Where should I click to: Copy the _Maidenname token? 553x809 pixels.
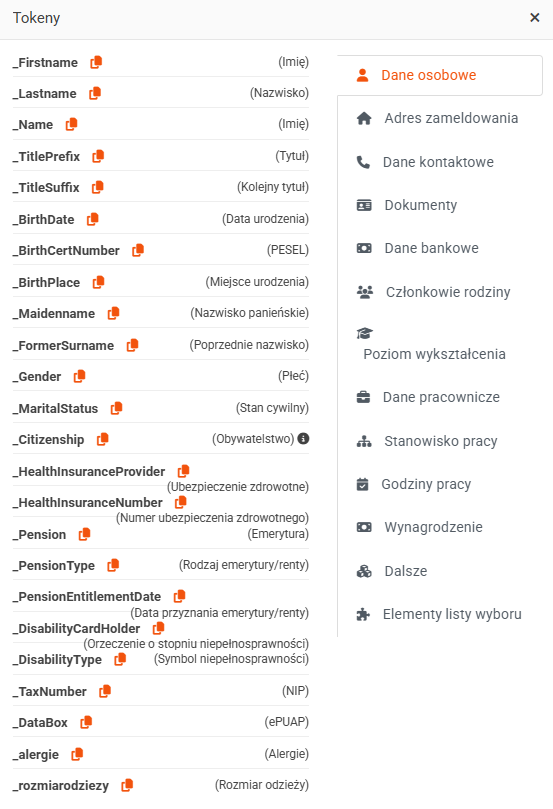113,313
